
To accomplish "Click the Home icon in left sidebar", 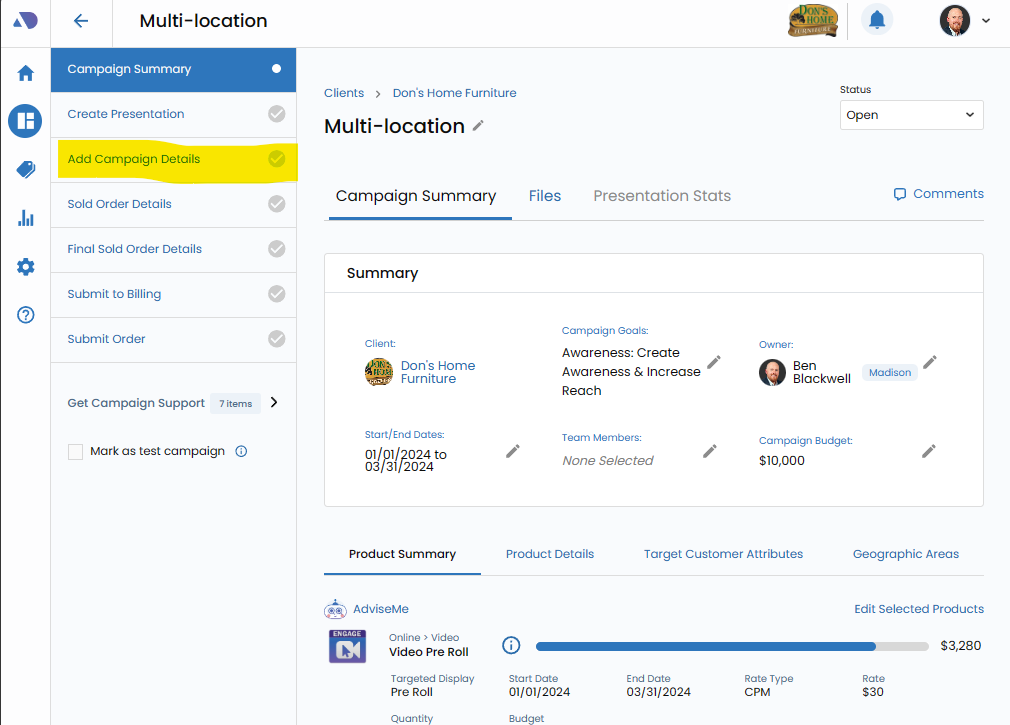I will (x=26, y=73).
